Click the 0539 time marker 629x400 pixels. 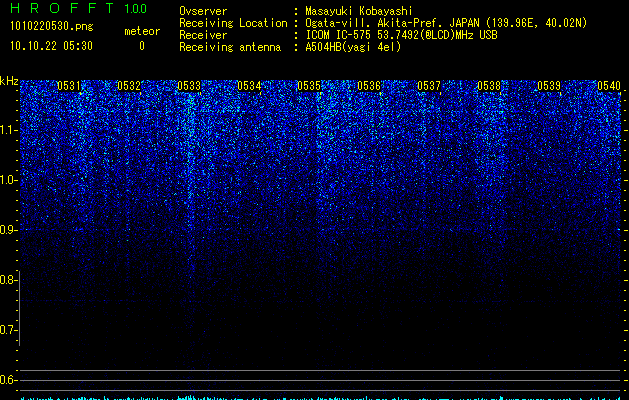[549, 86]
